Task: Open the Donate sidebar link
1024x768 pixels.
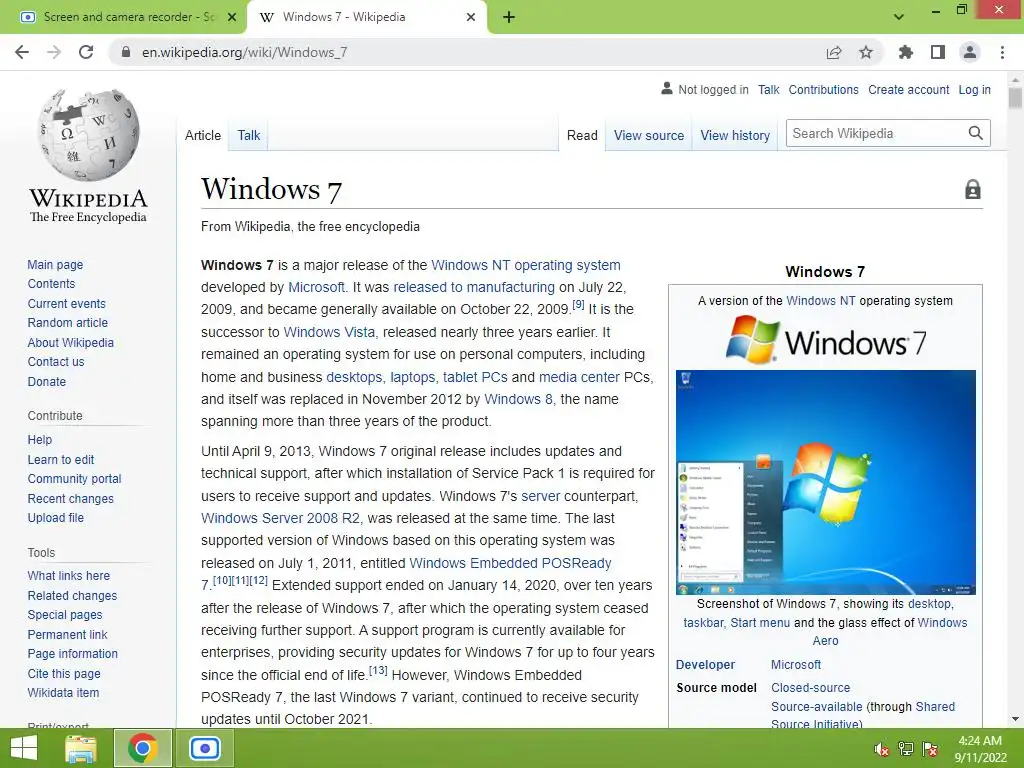Action: coord(46,381)
